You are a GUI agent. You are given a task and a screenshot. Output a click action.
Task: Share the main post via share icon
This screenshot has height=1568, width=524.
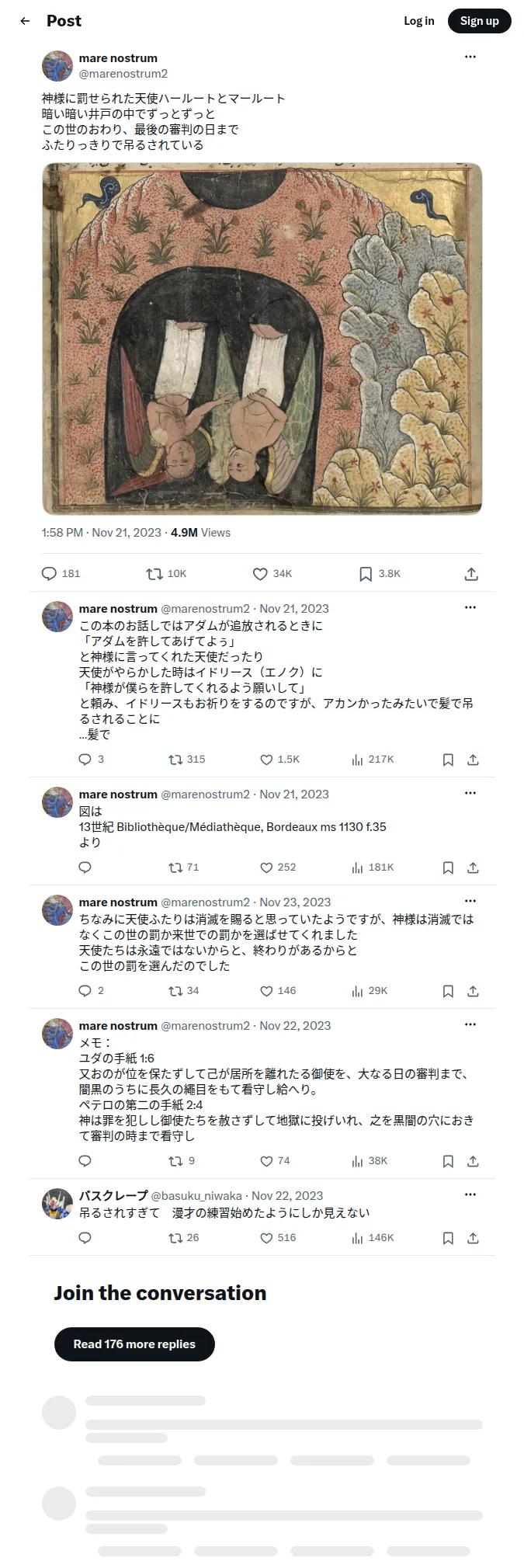coord(471,574)
